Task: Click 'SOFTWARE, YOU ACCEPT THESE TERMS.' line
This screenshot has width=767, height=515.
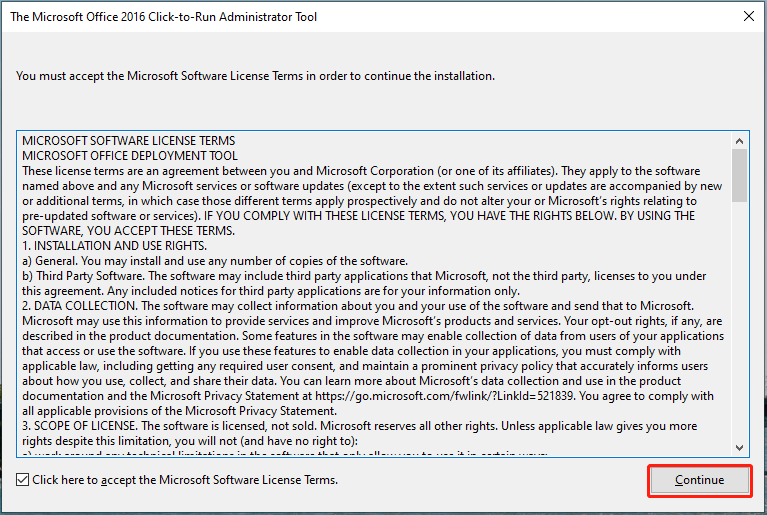Action: [129, 231]
